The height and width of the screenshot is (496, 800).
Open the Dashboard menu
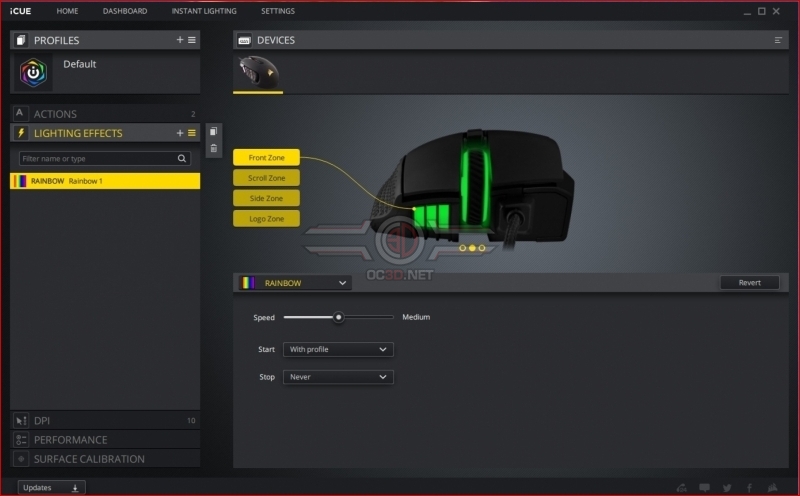[125, 11]
